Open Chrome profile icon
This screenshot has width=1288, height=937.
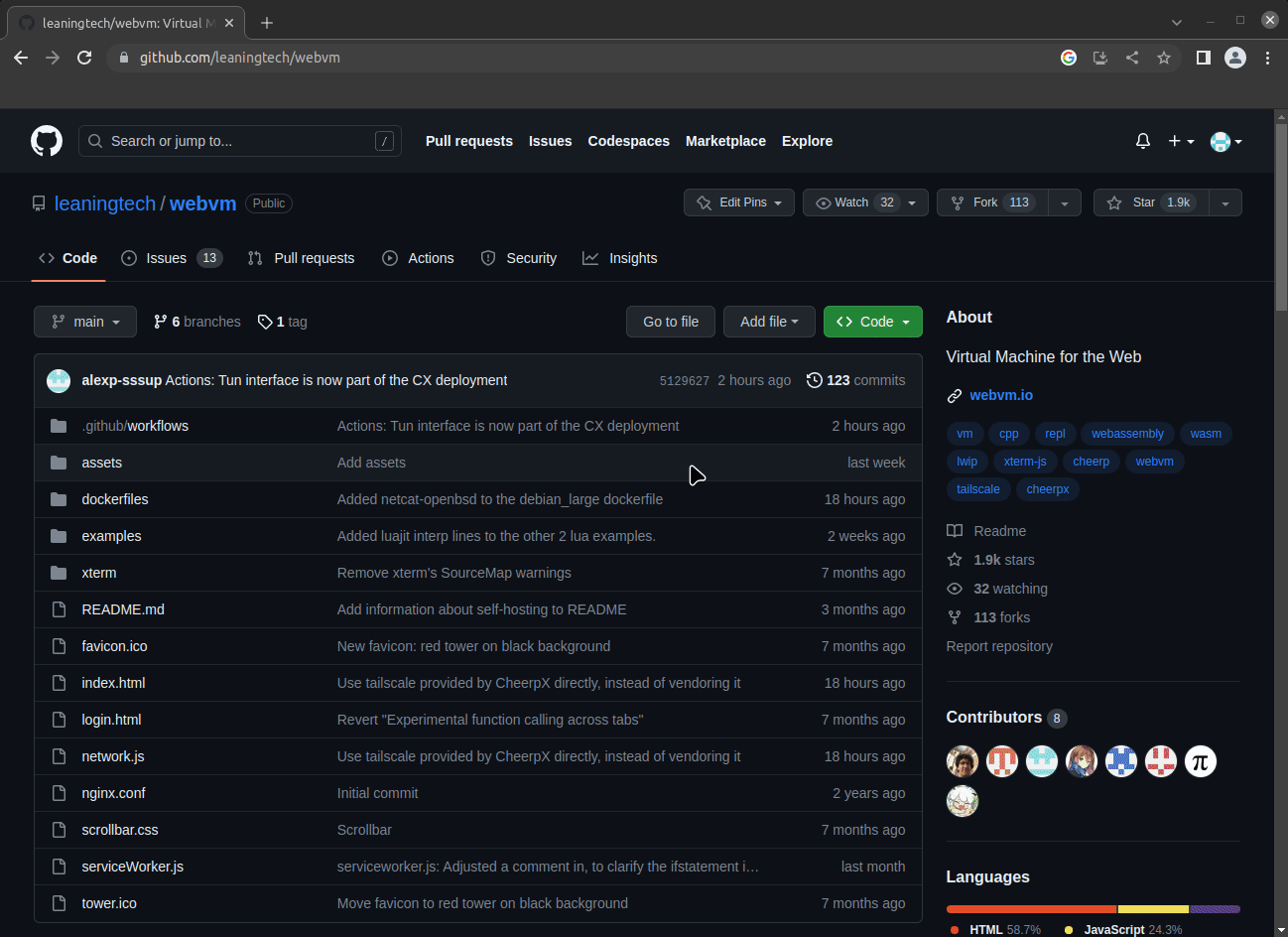pos(1235,58)
